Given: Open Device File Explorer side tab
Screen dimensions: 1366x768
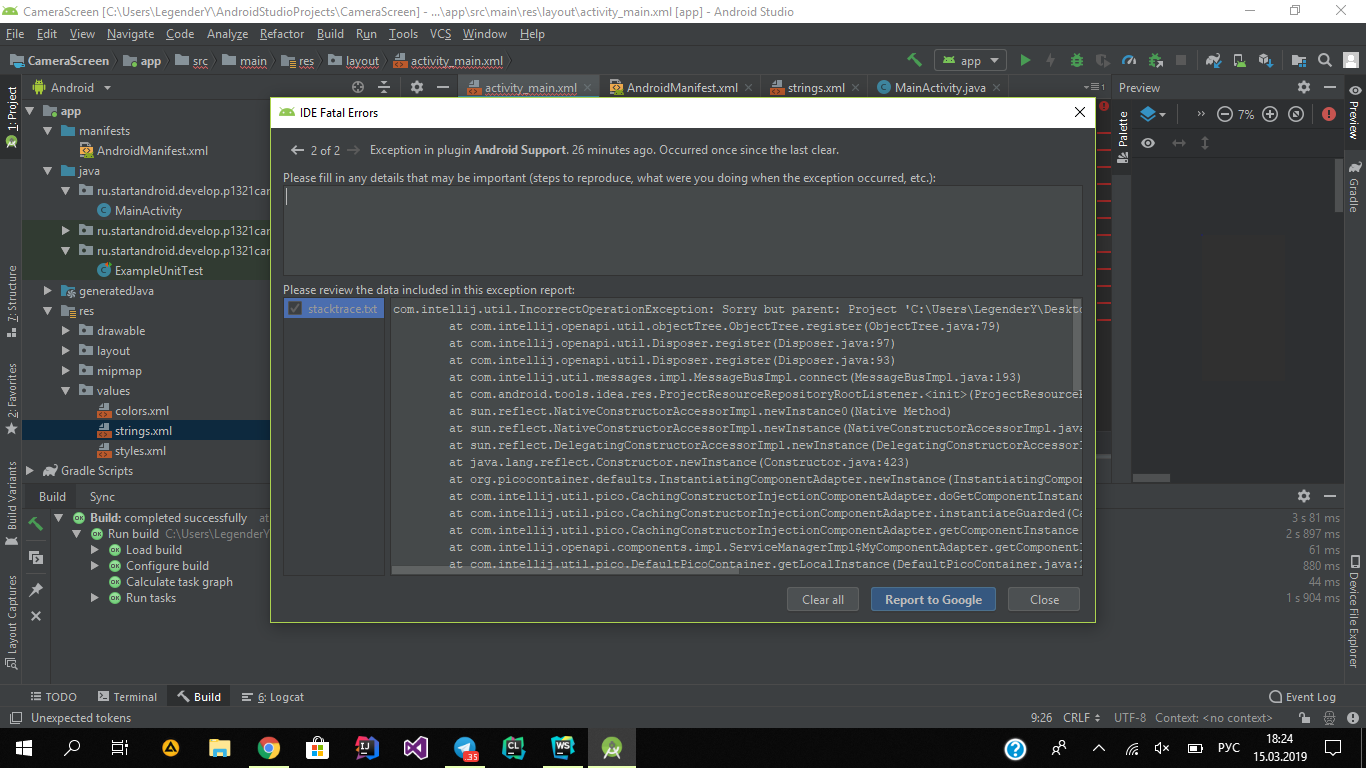Looking at the screenshot, I should [1354, 610].
